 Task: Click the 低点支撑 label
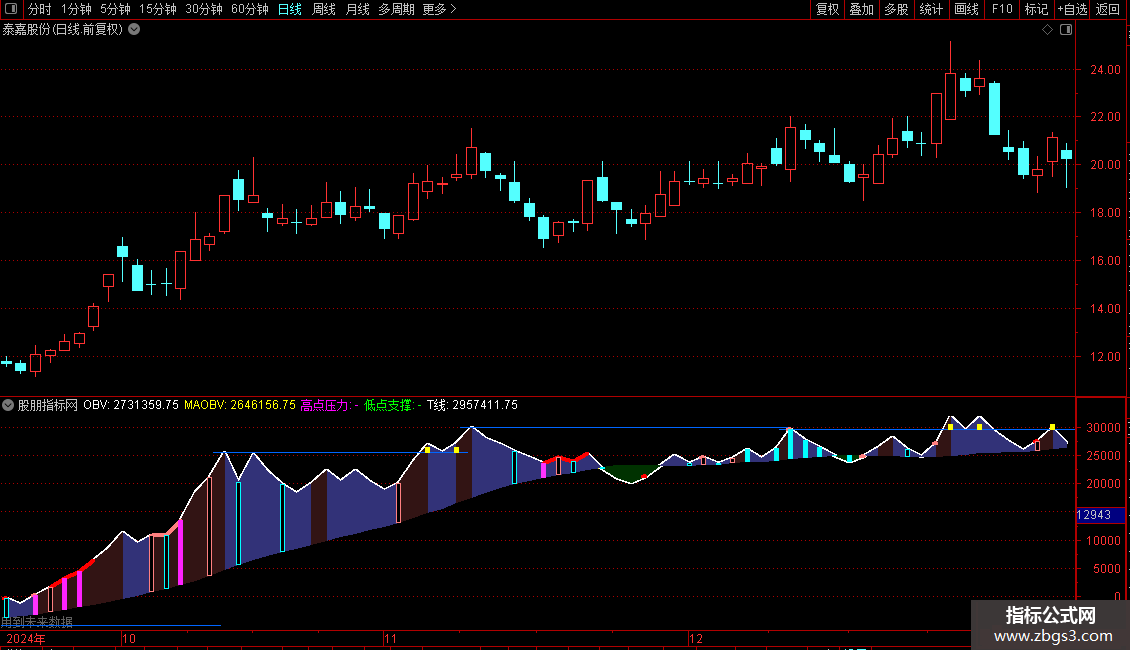click(x=393, y=405)
